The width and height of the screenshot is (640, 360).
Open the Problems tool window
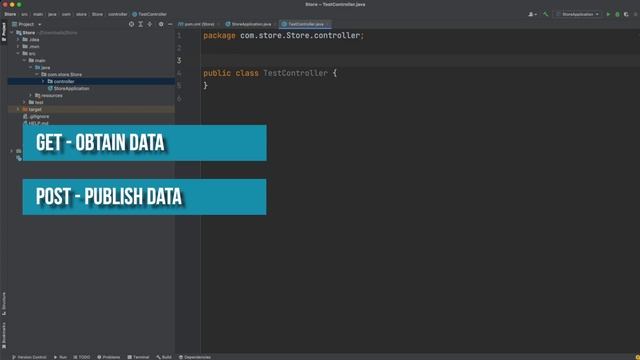(109, 357)
